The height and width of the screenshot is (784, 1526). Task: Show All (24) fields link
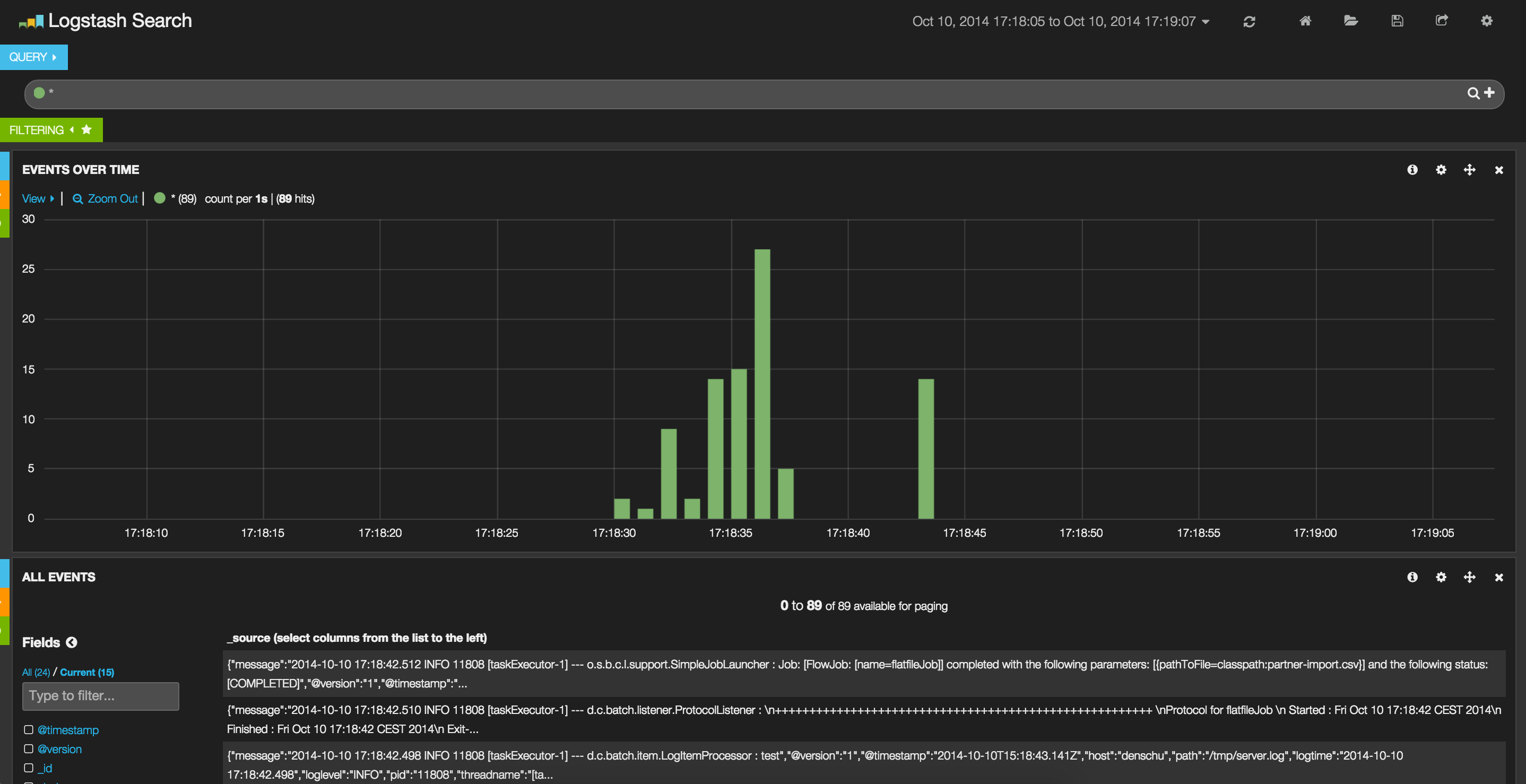coord(36,672)
